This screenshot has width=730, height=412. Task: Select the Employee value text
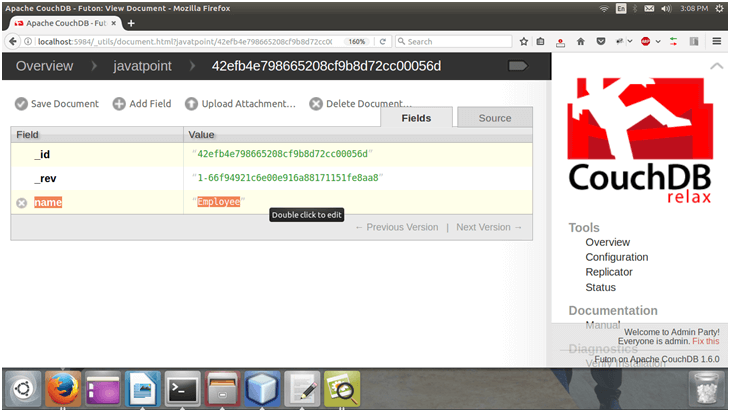pyautogui.click(x=218, y=202)
